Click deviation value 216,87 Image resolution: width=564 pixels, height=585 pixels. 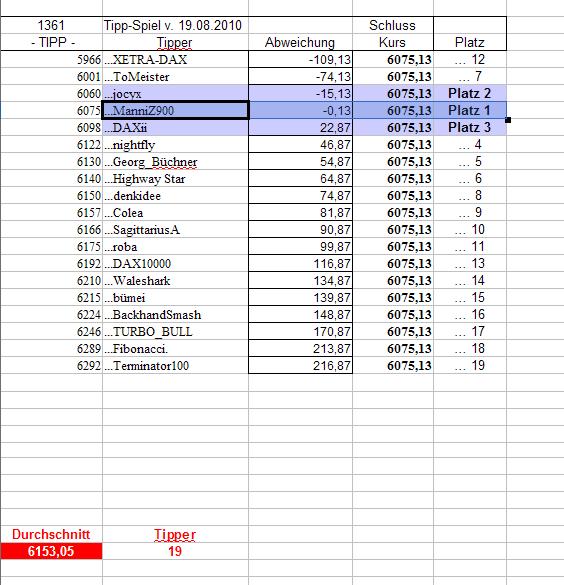300,366
